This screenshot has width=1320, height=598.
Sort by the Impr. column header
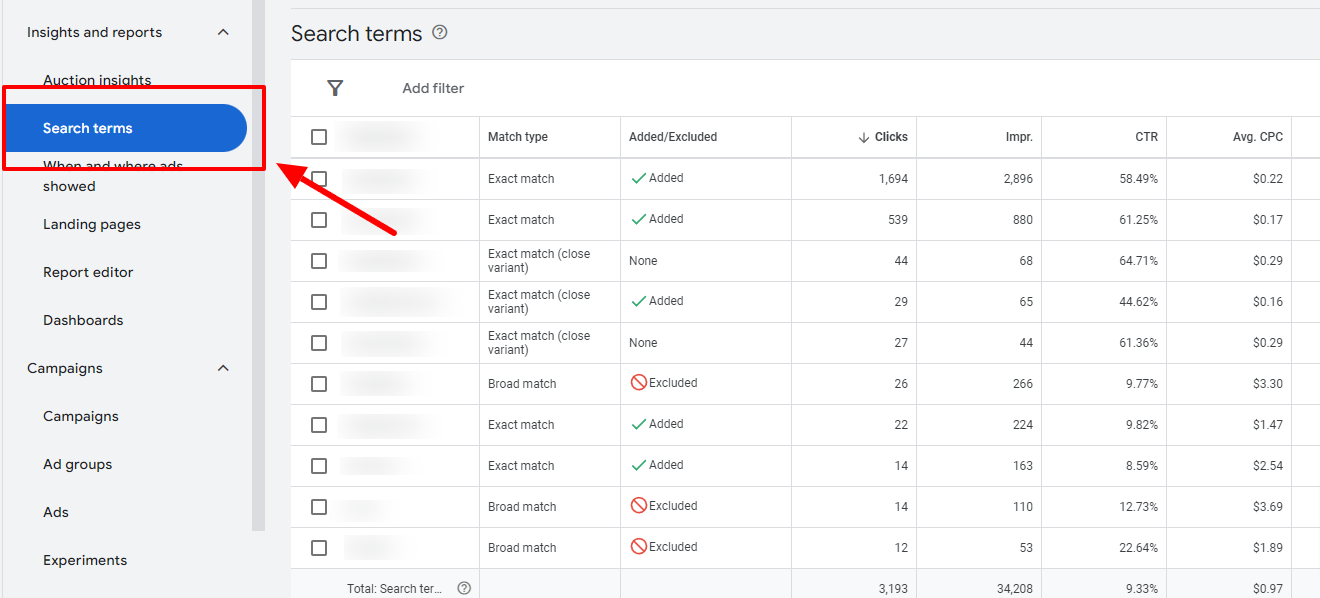tap(1019, 137)
